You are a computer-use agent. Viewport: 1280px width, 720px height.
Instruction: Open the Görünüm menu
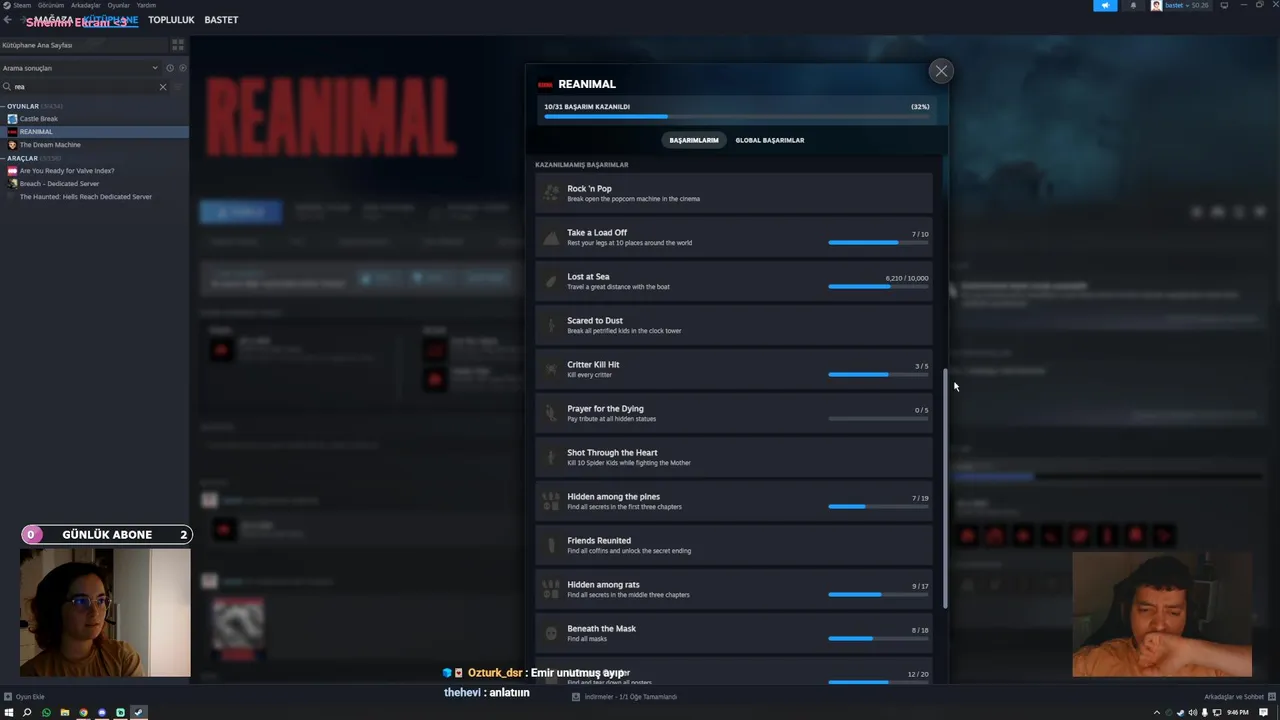51,5
